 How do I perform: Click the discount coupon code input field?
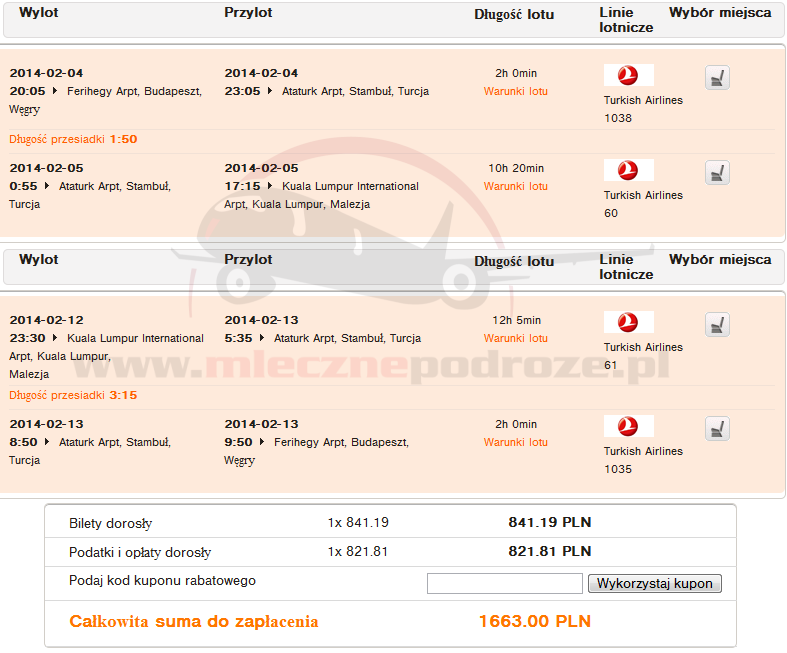click(504, 583)
